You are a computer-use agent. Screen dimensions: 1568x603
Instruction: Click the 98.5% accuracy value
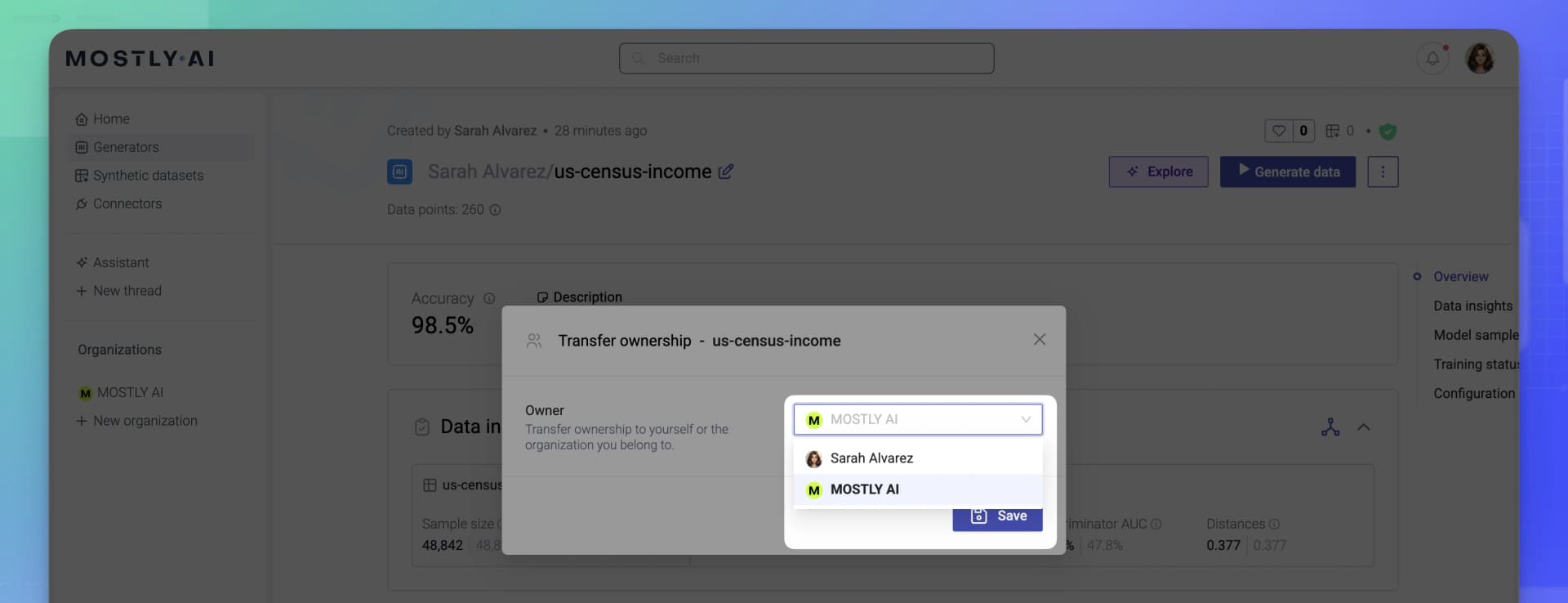(442, 325)
